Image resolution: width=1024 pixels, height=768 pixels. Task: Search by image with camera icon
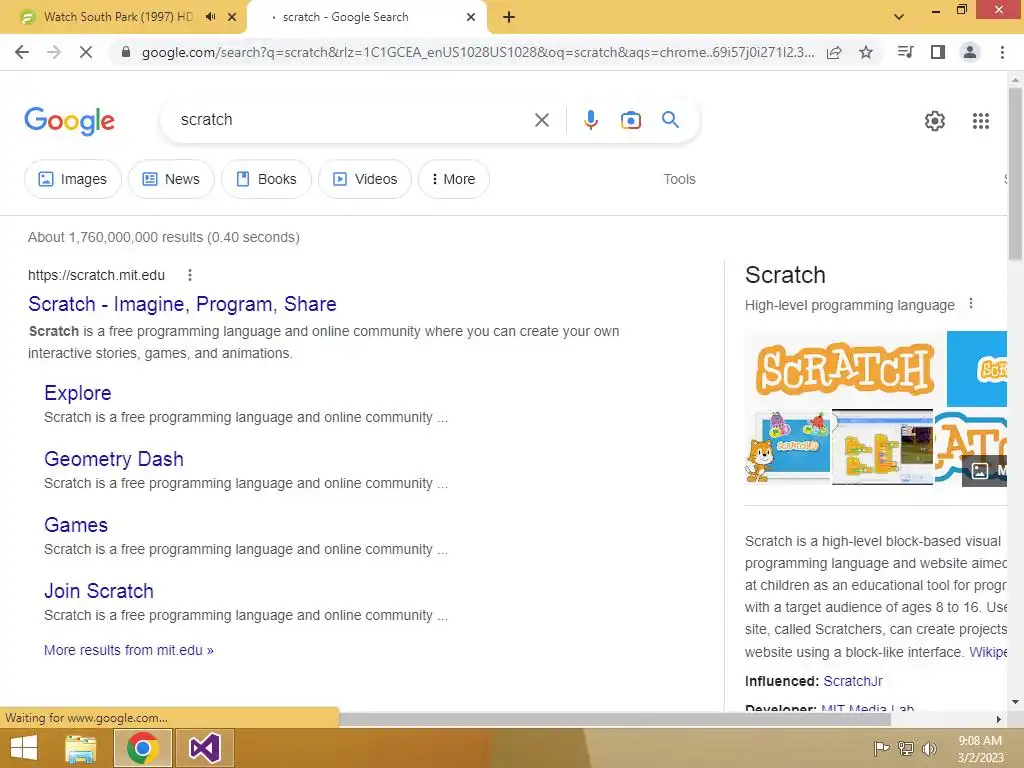tap(631, 120)
